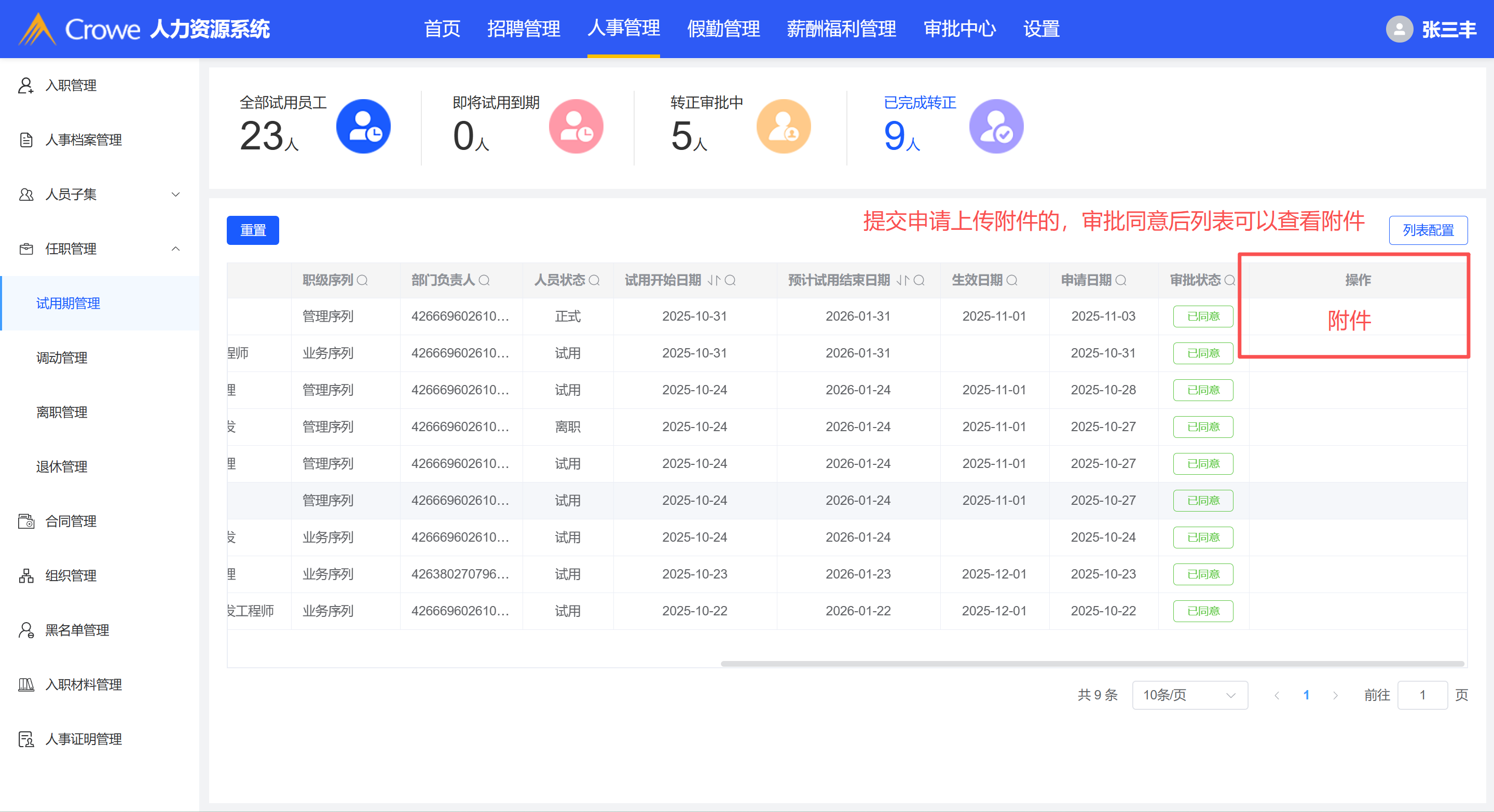Click the next page arrow in pagination
Viewport: 1494px width, 812px height.
click(x=1335, y=695)
